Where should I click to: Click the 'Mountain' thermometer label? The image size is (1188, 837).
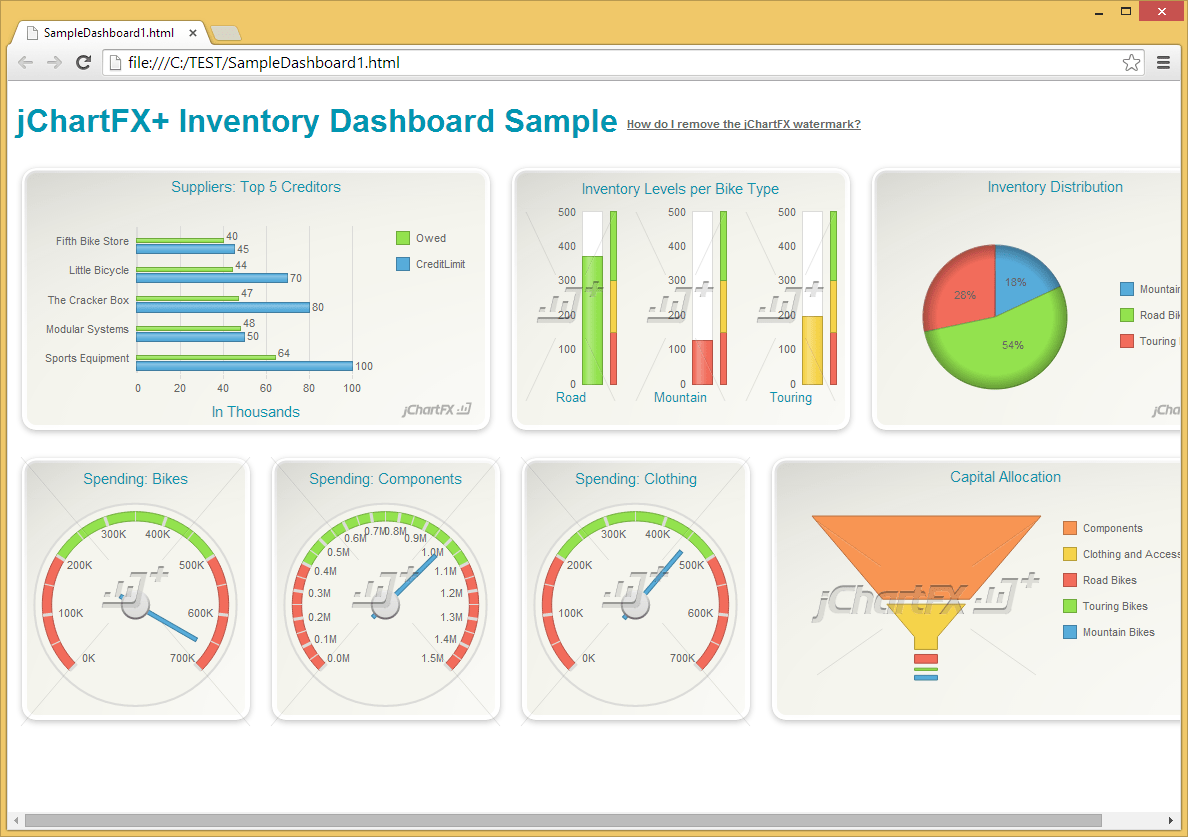tap(680, 398)
